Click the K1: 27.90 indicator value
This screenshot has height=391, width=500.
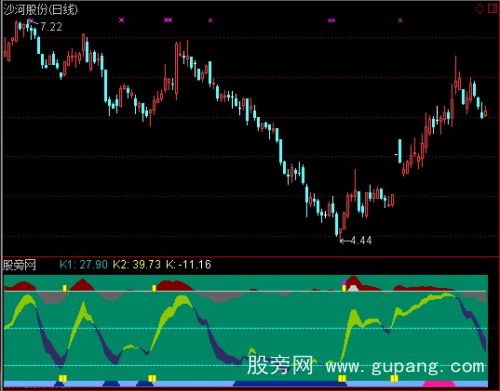[84, 265]
